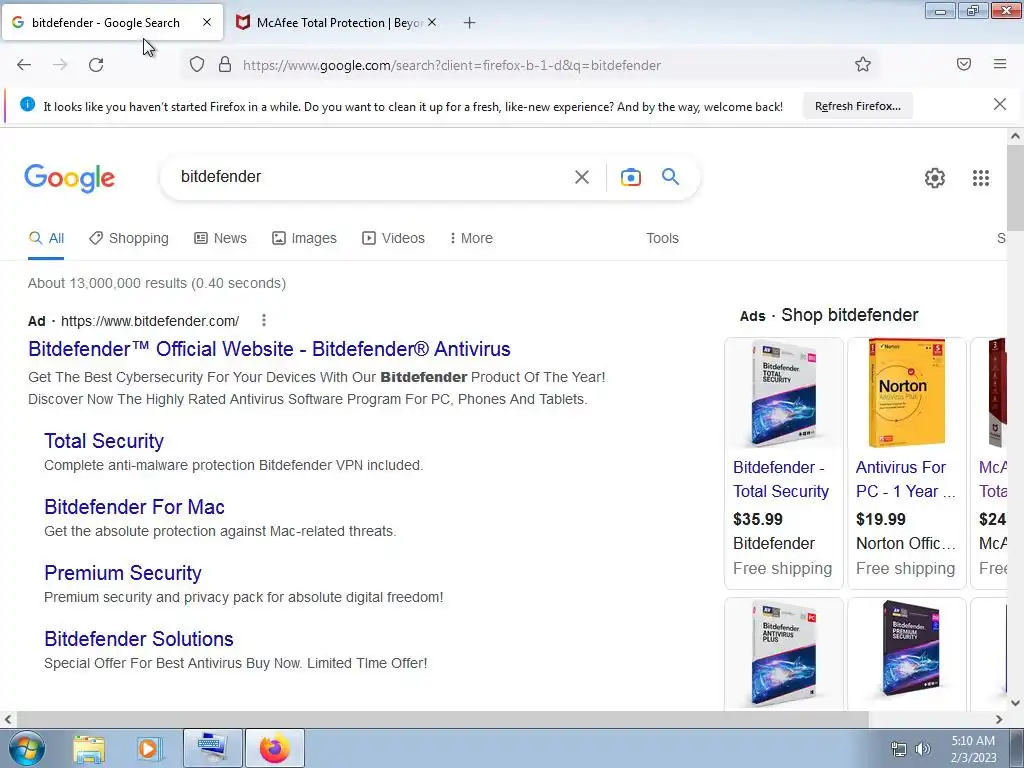The width and height of the screenshot is (1024, 768).
Task: Click the Bitdefender - Total Security product title
Action: pyautogui.click(x=781, y=479)
